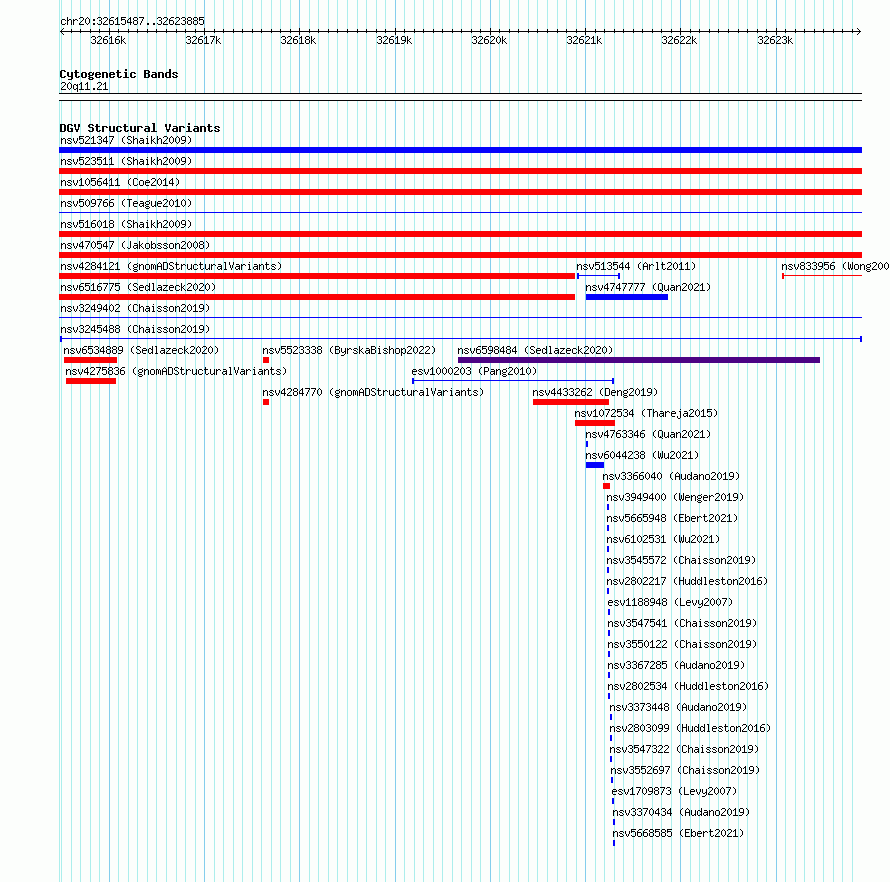Click nsv2802217 (Huddleston2016) label
The width and height of the screenshot is (890, 882).
tap(687, 581)
